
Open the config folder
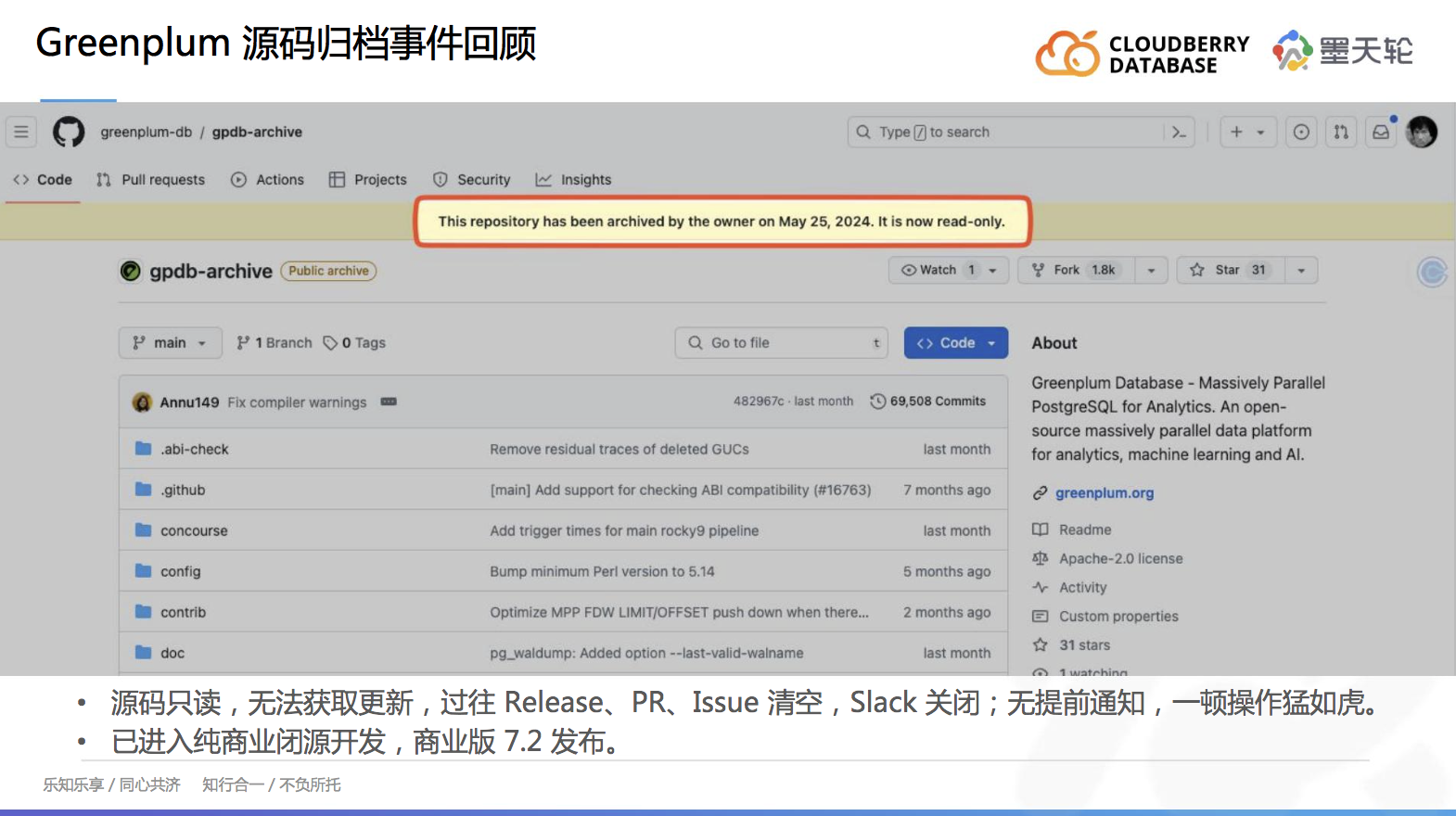181,571
